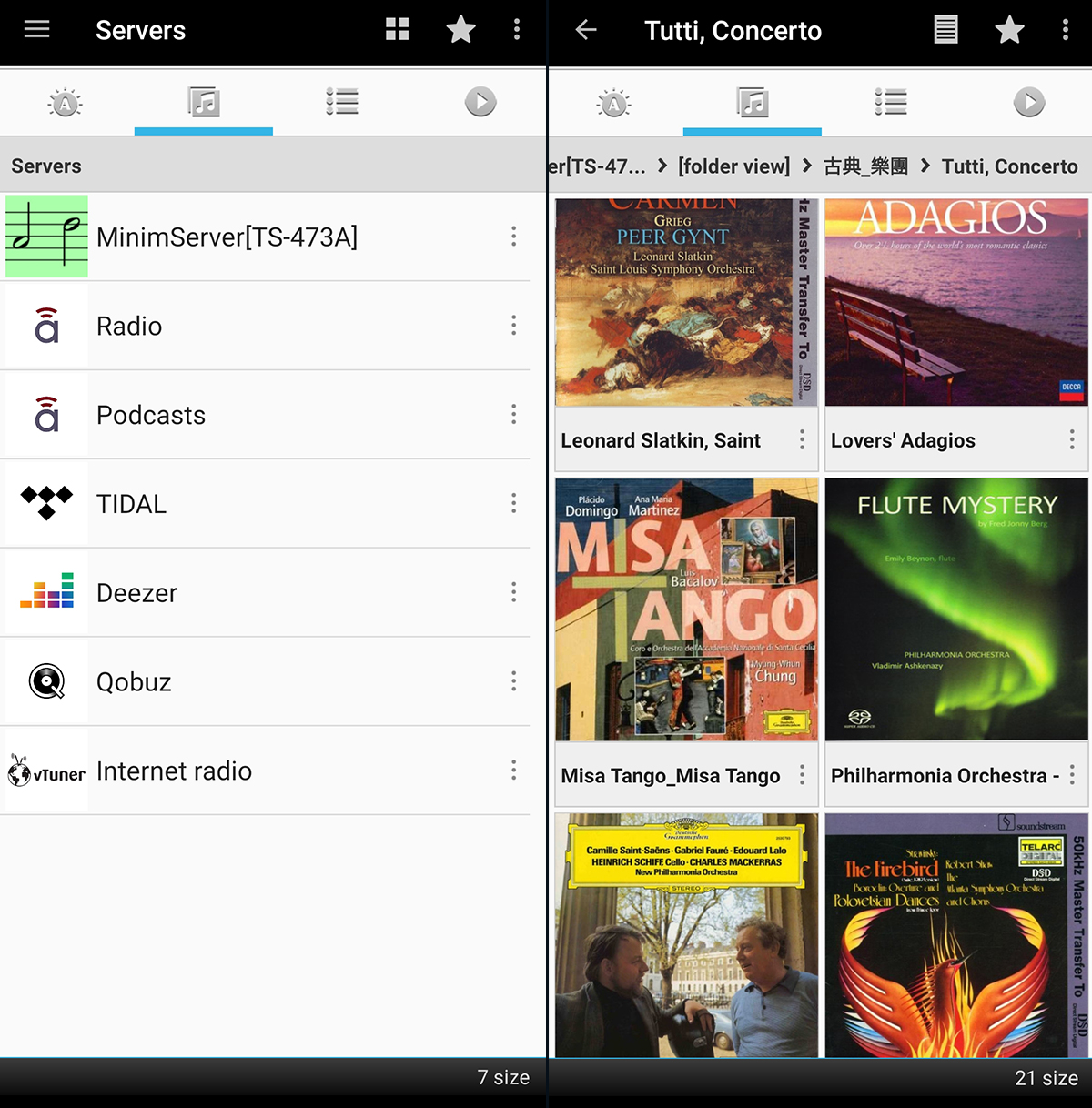Open Leonard Slatkin, Saint album title
The height and width of the screenshot is (1108, 1092).
[x=661, y=440]
